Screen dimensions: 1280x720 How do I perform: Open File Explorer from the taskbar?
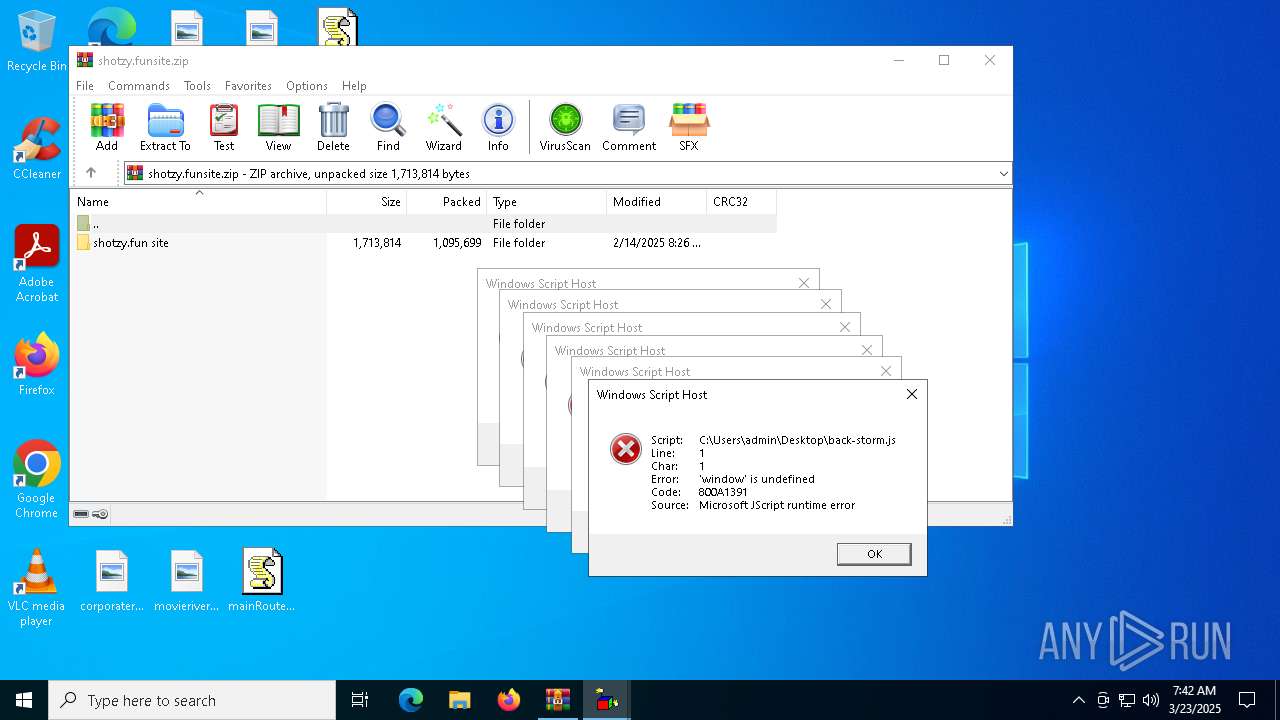[459, 700]
